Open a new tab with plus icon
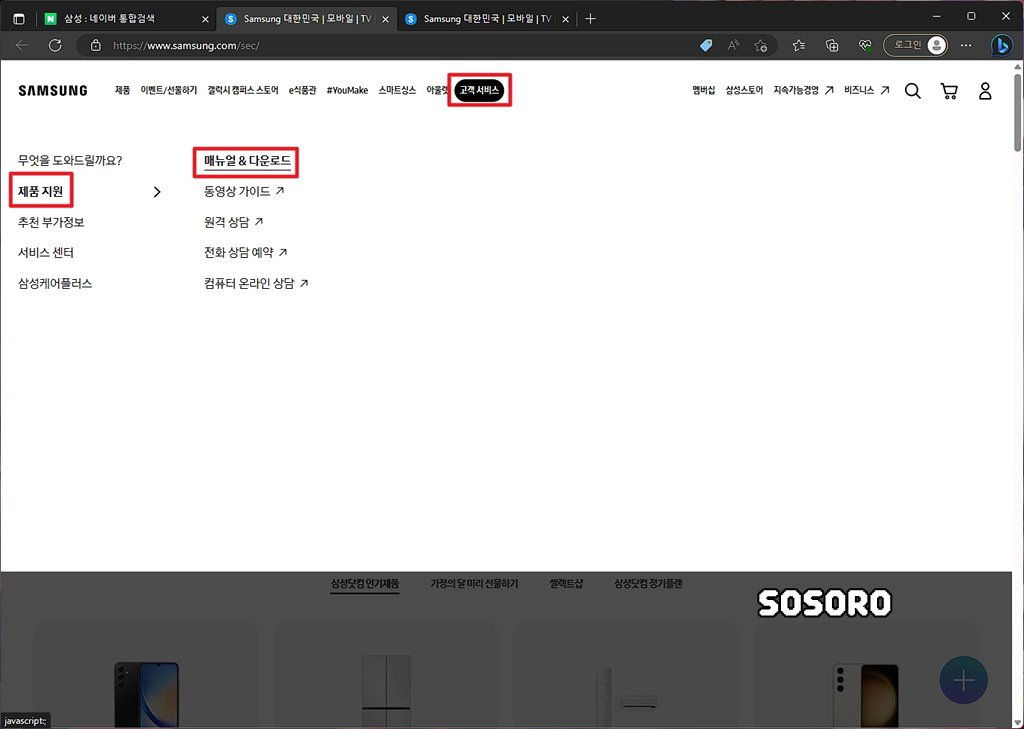The height and width of the screenshot is (729, 1024). coord(590,19)
